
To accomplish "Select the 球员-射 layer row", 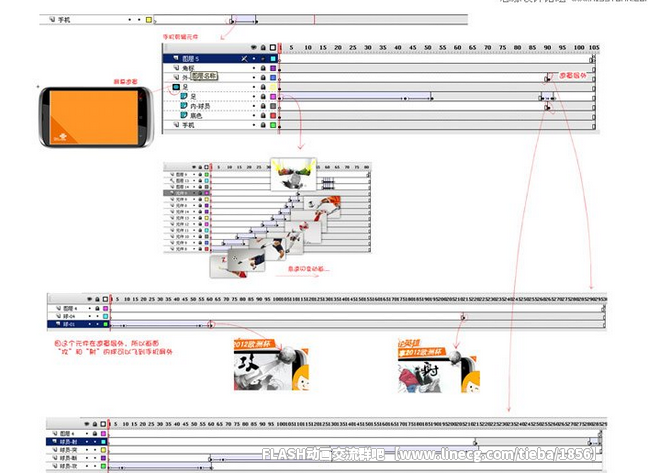I will pos(77,442).
